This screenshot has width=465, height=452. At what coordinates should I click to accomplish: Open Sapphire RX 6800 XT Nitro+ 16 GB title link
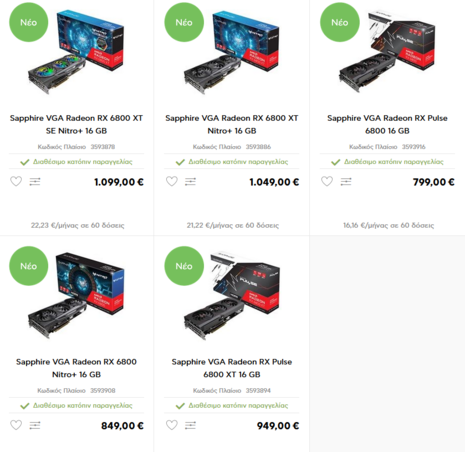click(x=232, y=124)
